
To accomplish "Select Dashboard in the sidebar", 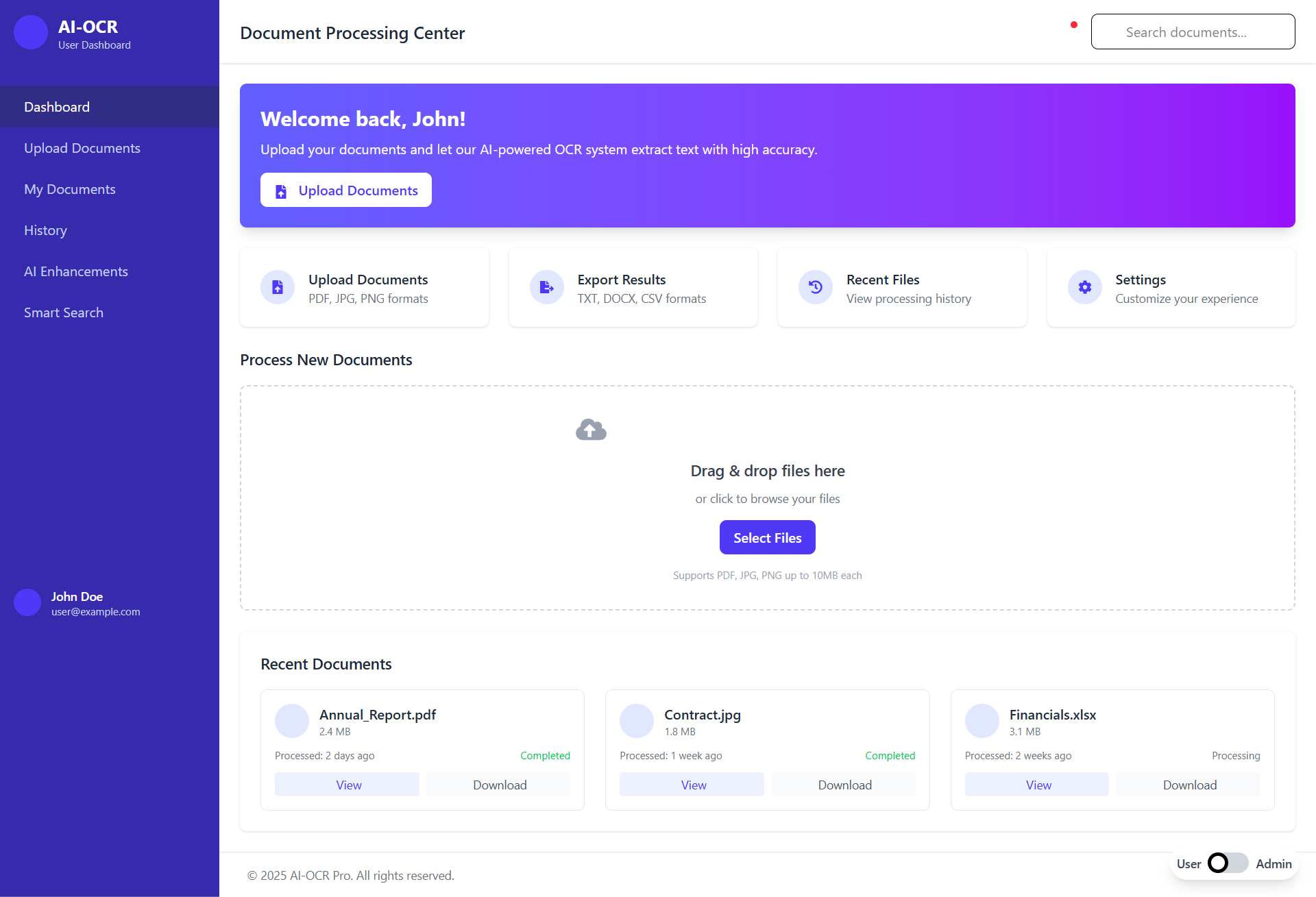I will point(57,106).
